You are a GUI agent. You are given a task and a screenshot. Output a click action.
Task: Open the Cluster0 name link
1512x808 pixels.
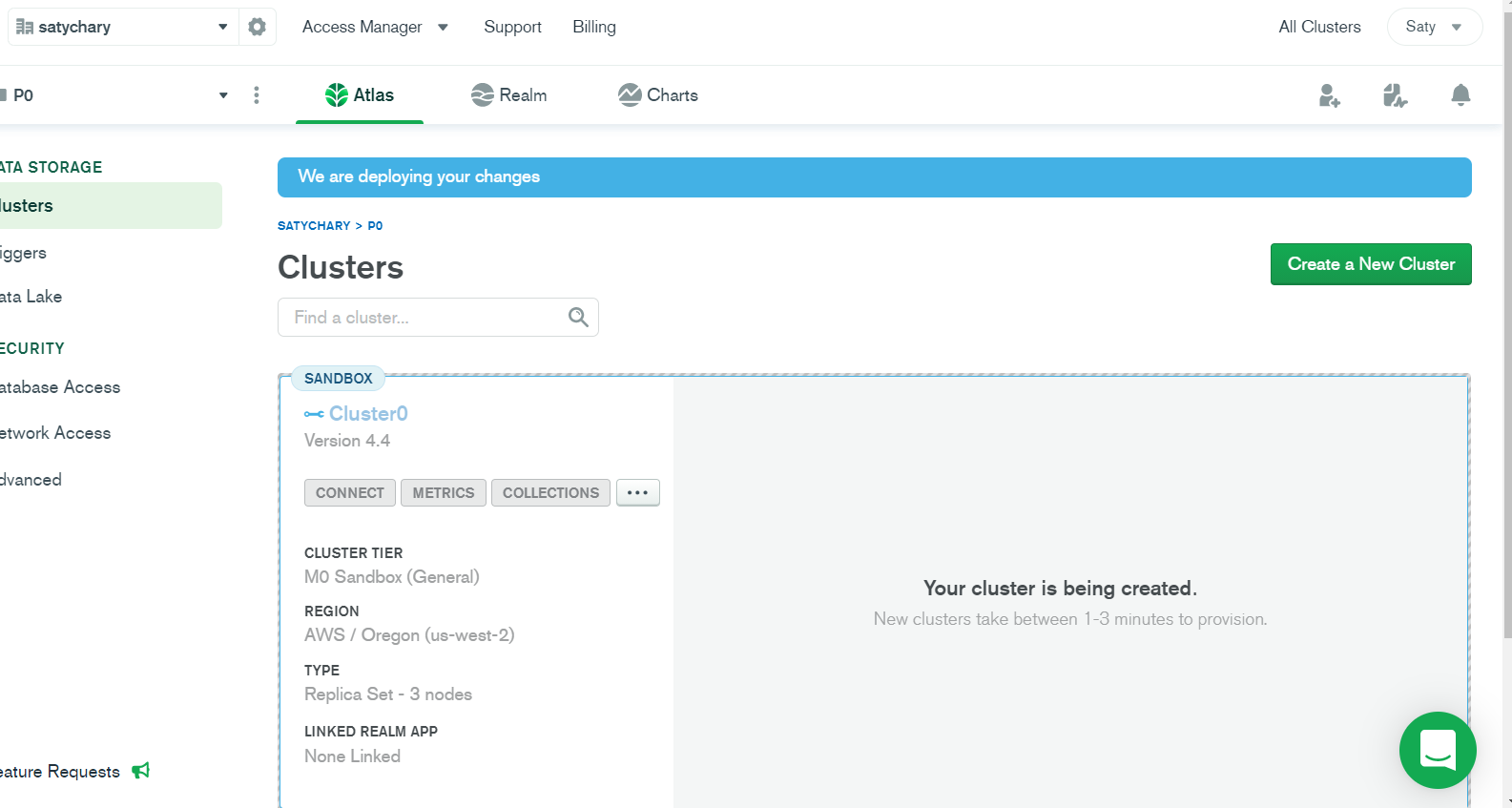[x=368, y=414]
